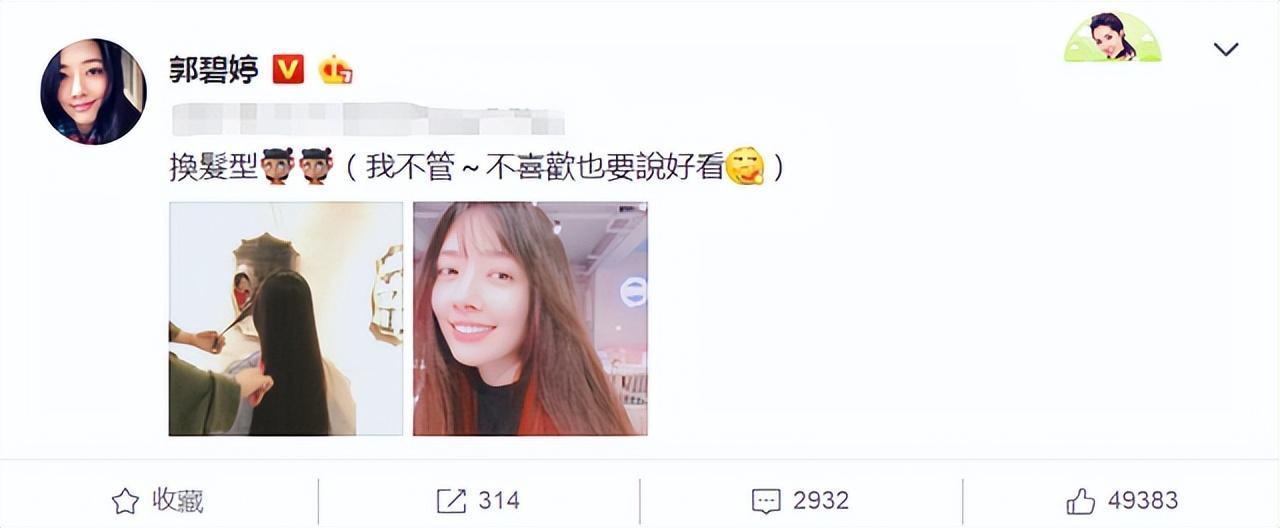The image size is (1280, 528).
Task: Click the orange V verified badge
Action: (x=289, y=69)
